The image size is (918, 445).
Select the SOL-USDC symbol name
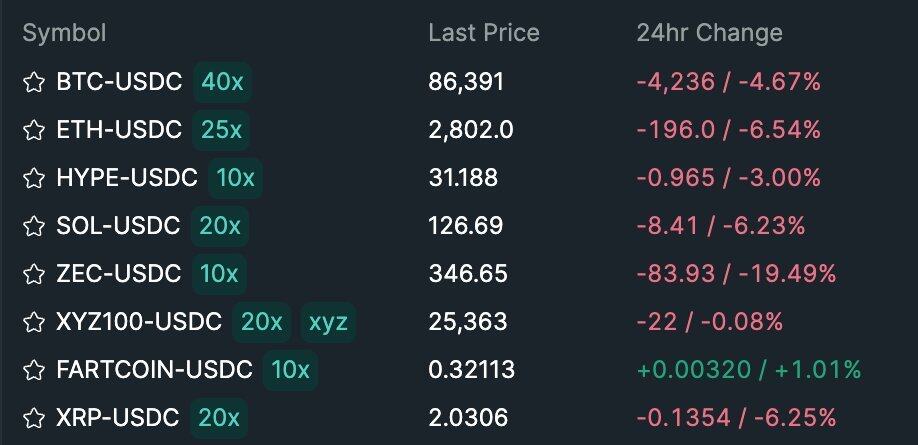pyautogui.click(x=118, y=226)
